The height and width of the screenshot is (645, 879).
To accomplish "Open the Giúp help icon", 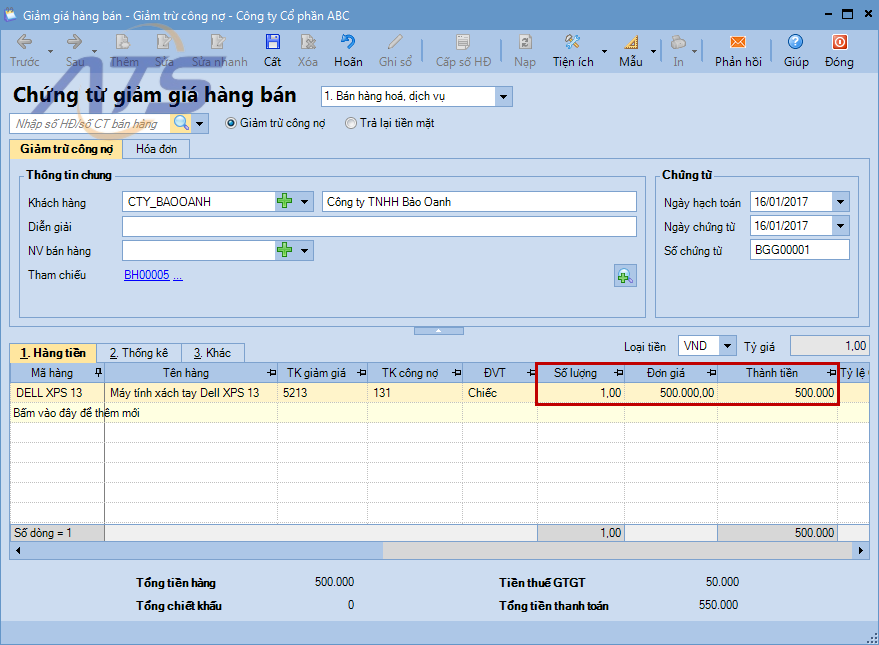I will pyautogui.click(x=796, y=43).
